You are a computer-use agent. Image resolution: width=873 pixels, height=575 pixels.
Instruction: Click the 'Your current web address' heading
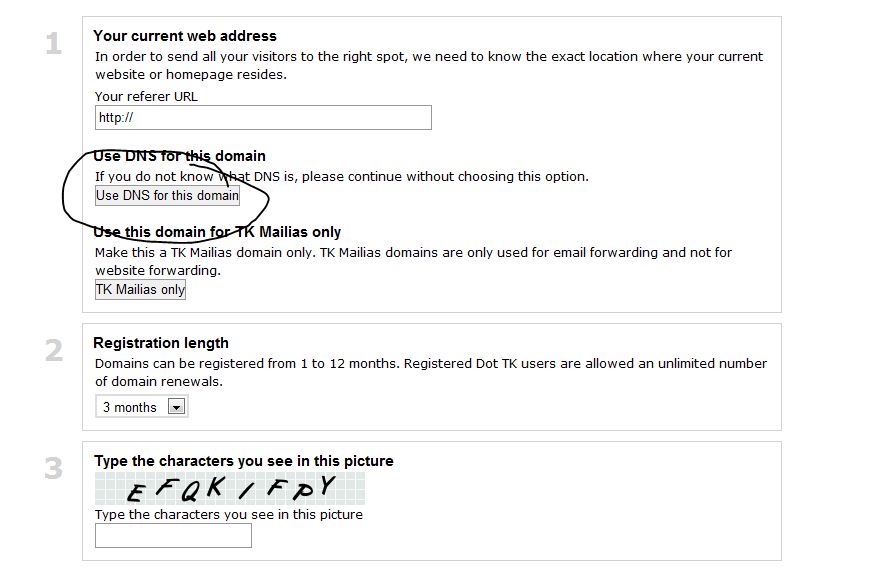pyautogui.click(x=185, y=36)
